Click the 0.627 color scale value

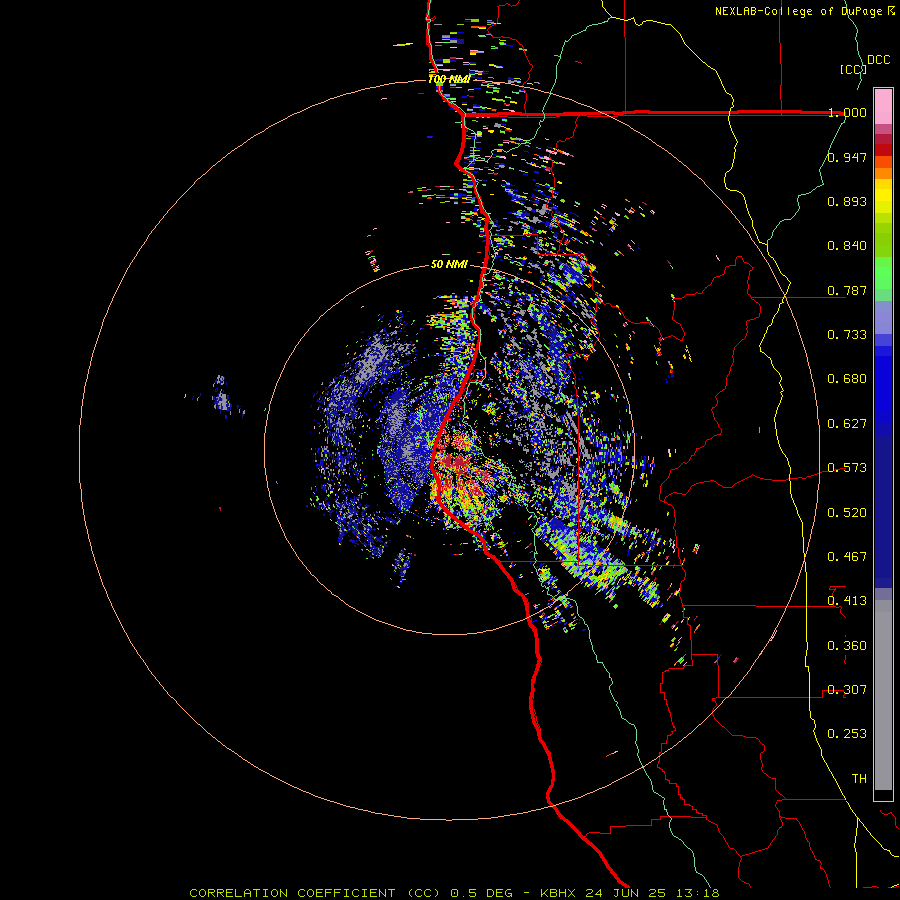coord(847,424)
